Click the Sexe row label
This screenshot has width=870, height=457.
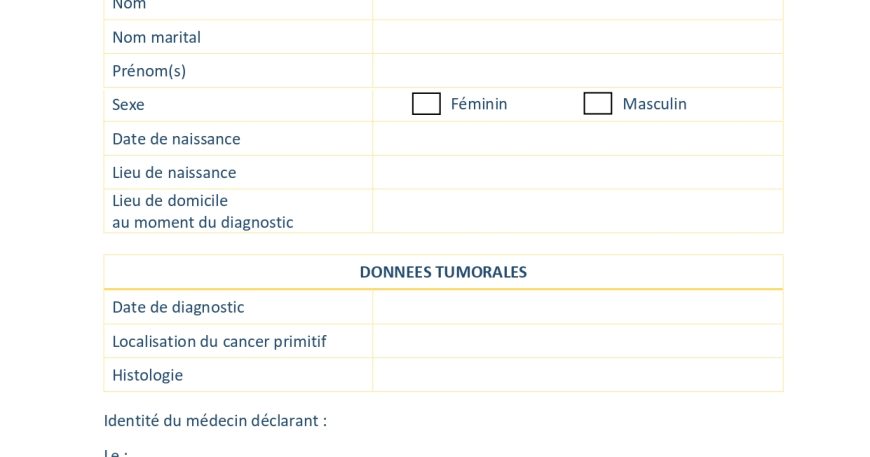coord(128,105)
